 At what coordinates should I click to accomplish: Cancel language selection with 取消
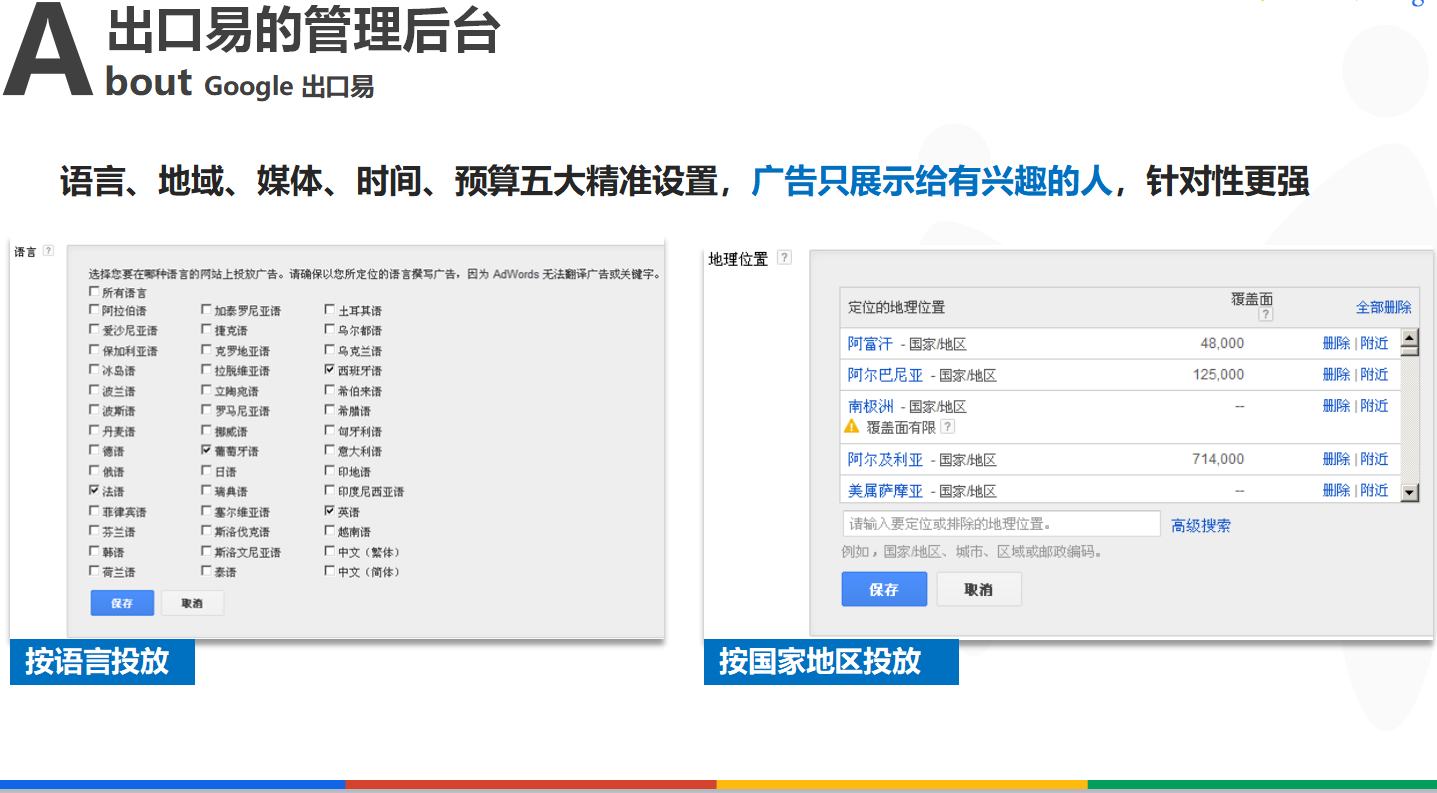pyautogui.click(x=192, y=603)
